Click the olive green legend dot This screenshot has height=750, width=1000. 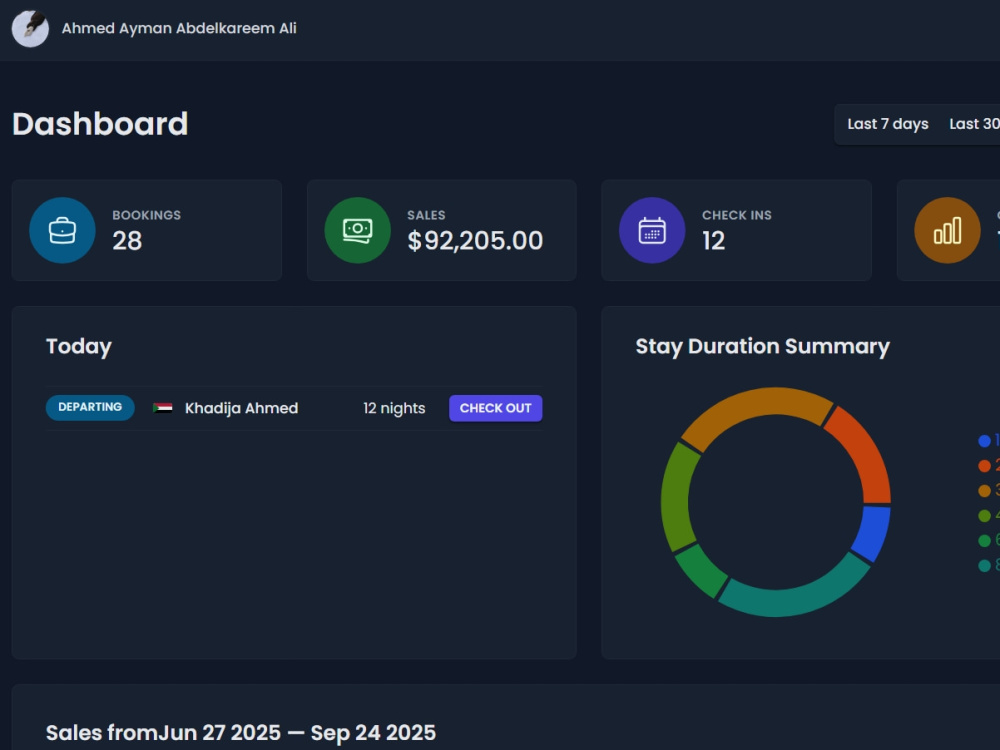click(984, 515)
